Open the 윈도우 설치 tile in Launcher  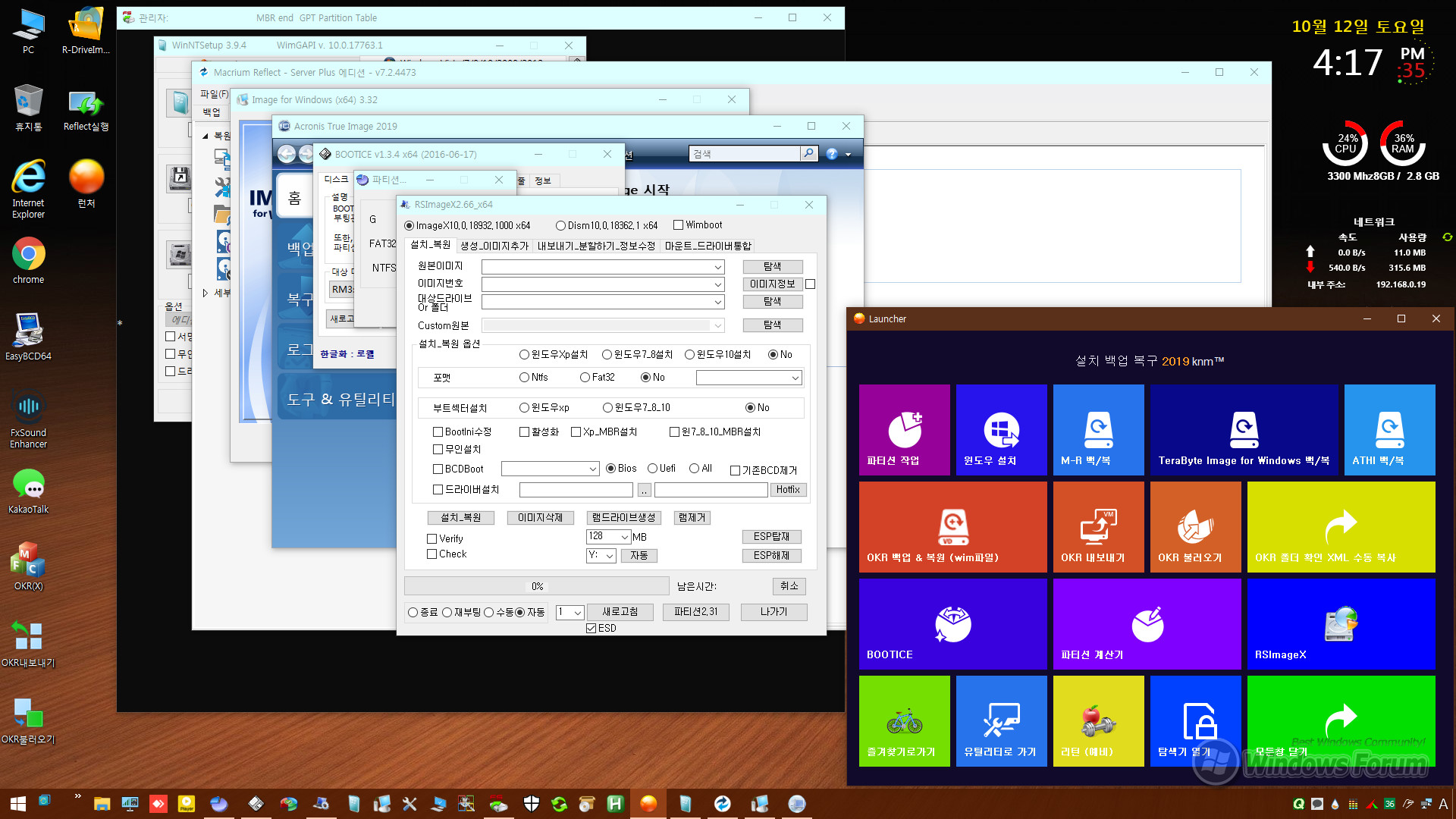click(x=1001, y=429)
